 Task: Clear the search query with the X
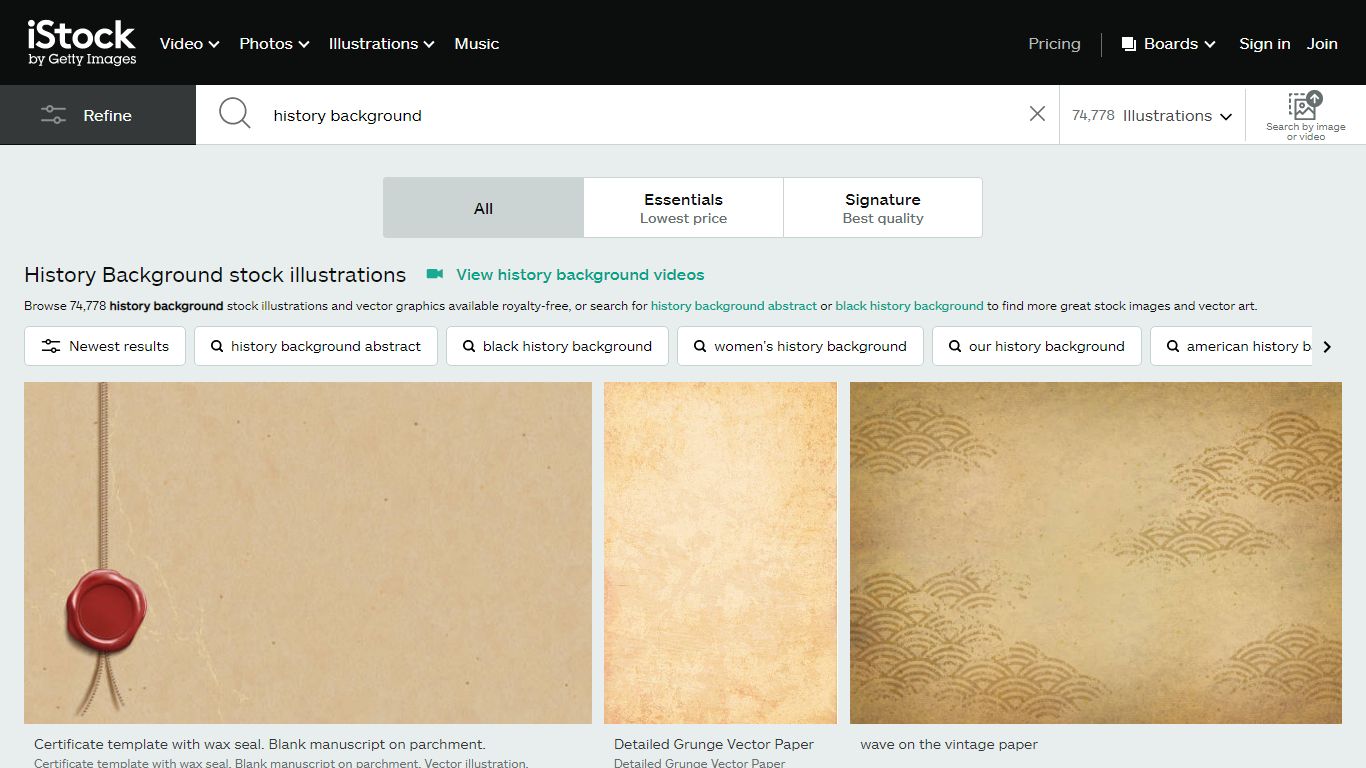pos(1037,114)
